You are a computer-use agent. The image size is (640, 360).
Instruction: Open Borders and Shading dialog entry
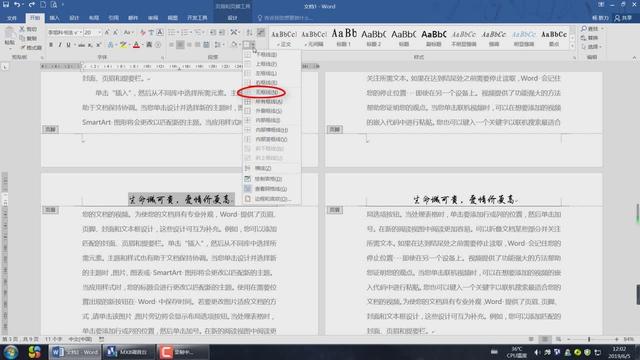pos(271,199)
